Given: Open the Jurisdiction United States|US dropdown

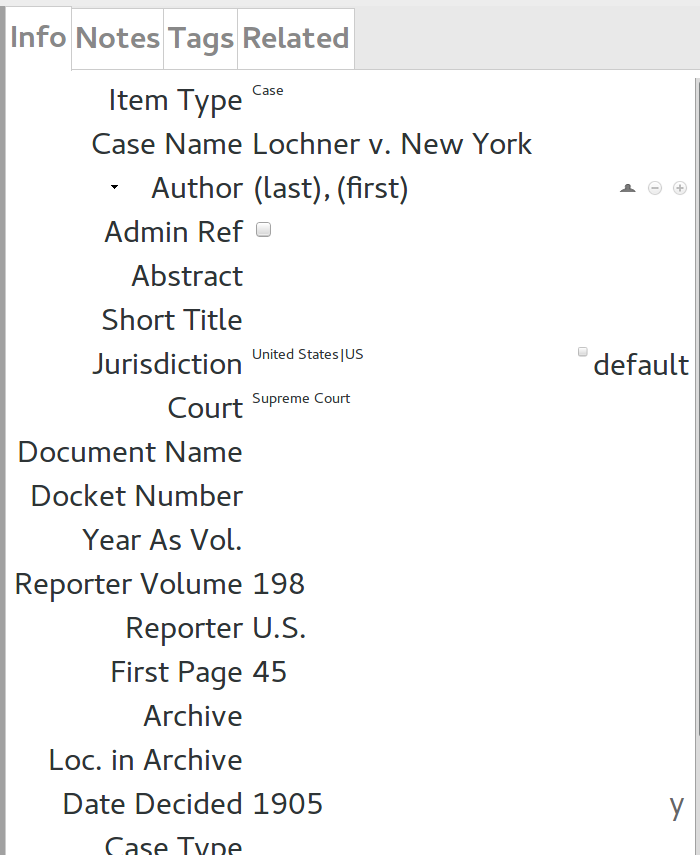Looking at the screenshot, I should pyautogui.click(x=307, y=354).
